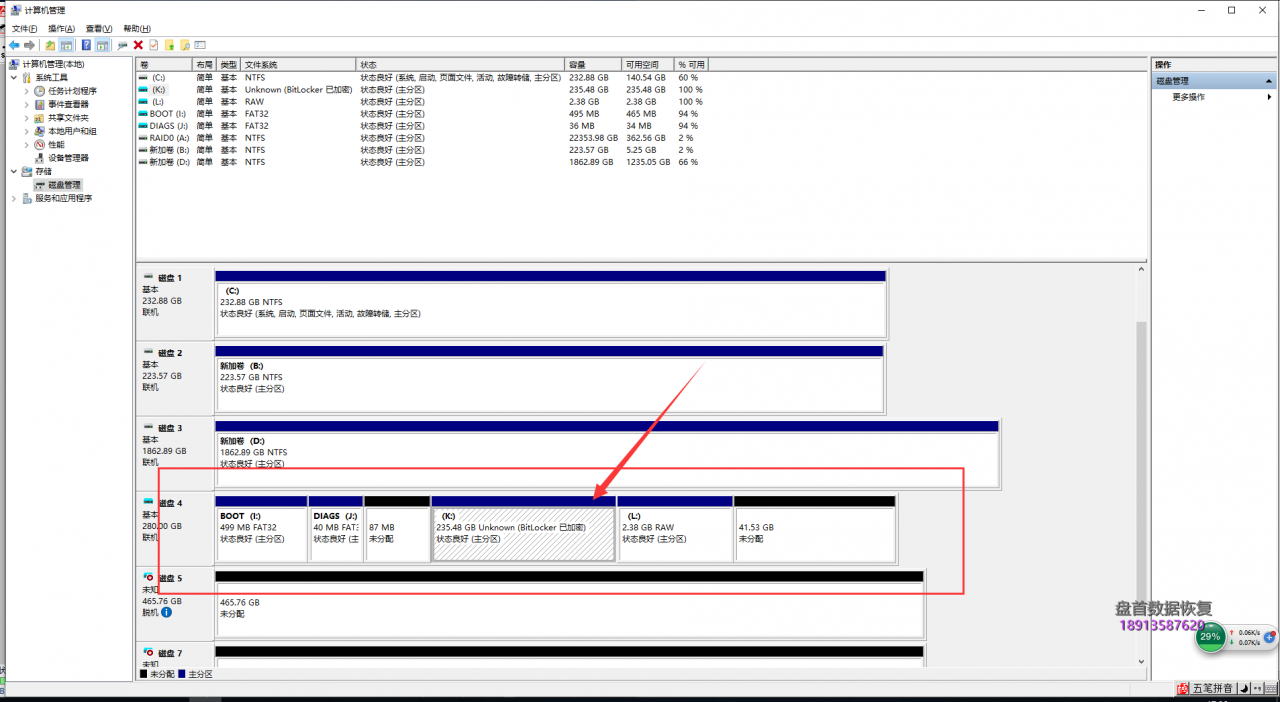Image resolution: width=1280 pixels, height=702 pixels.
Task: Expand the 更多操作 submenu arrow
Action: [x=1270, y=97]
